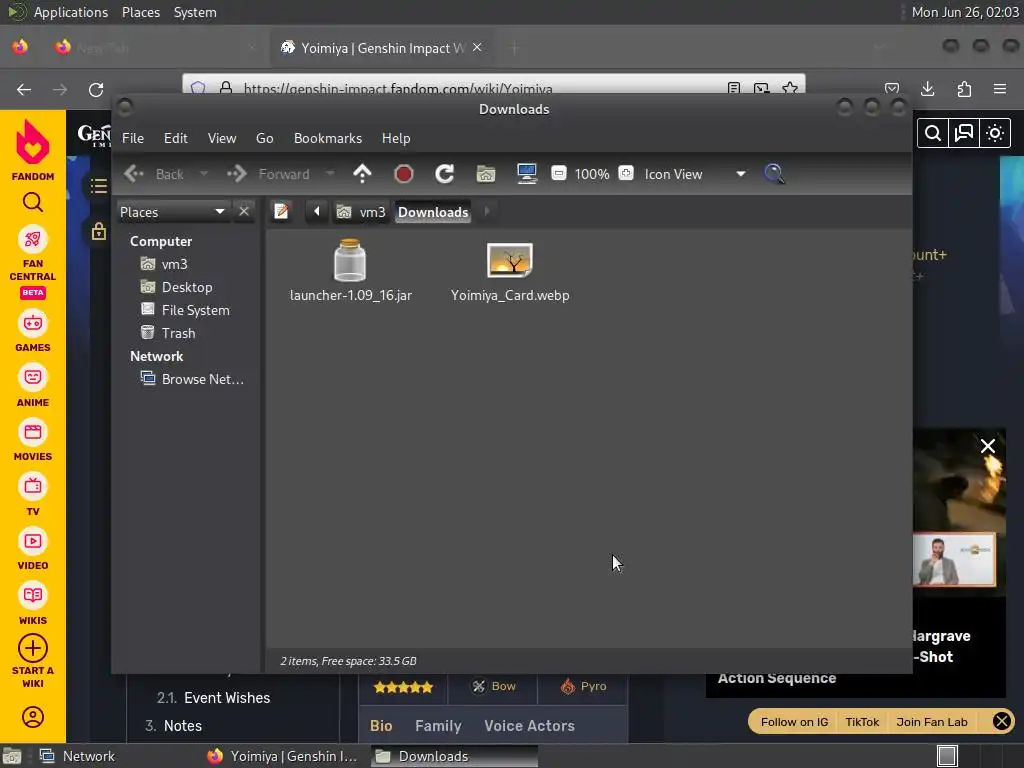Open Movies in Fandom sidebar
Viewport: 1024px width, 768px height.
point(33,441)
